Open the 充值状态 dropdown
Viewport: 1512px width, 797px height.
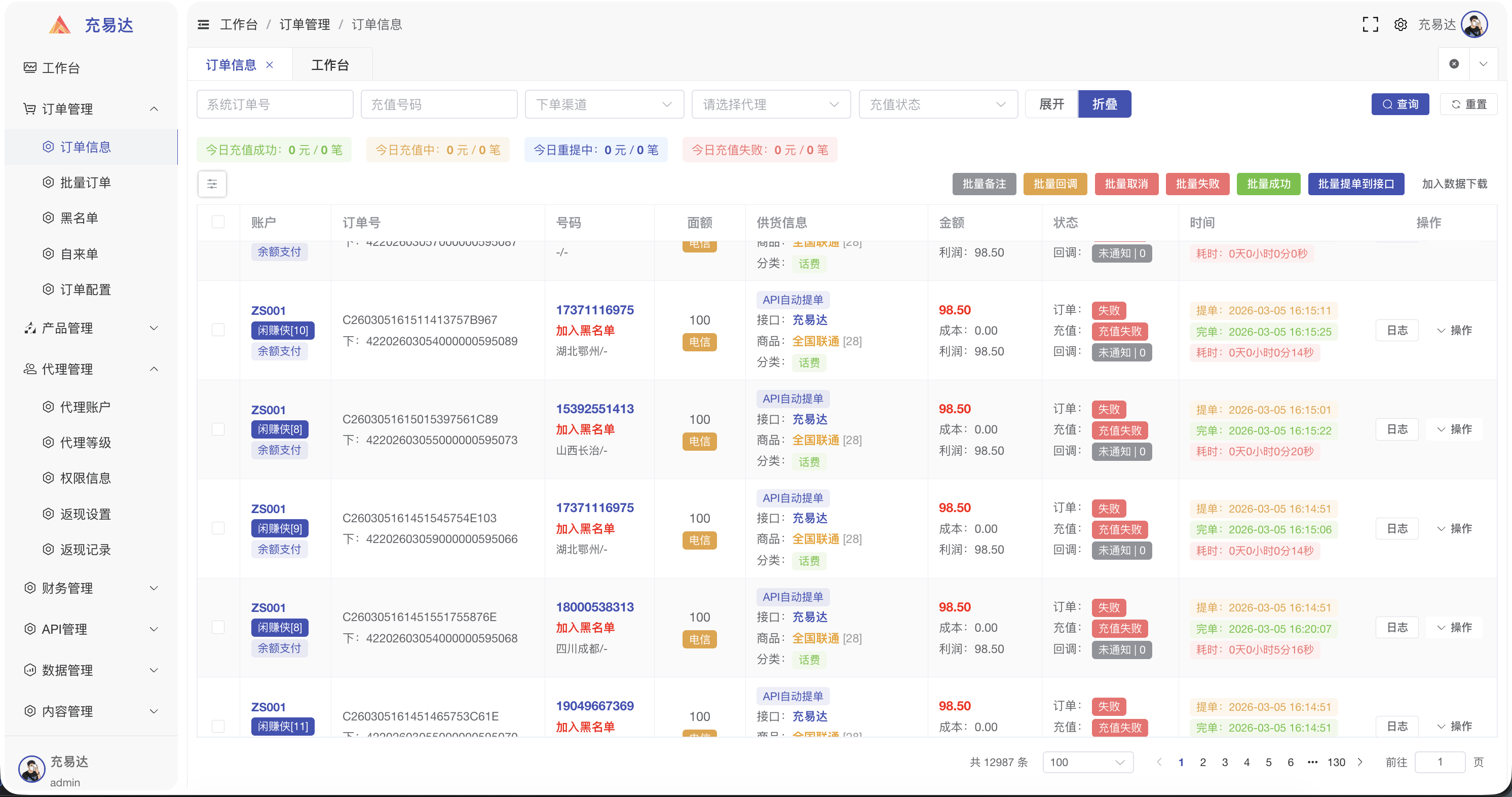click(938, 104)
